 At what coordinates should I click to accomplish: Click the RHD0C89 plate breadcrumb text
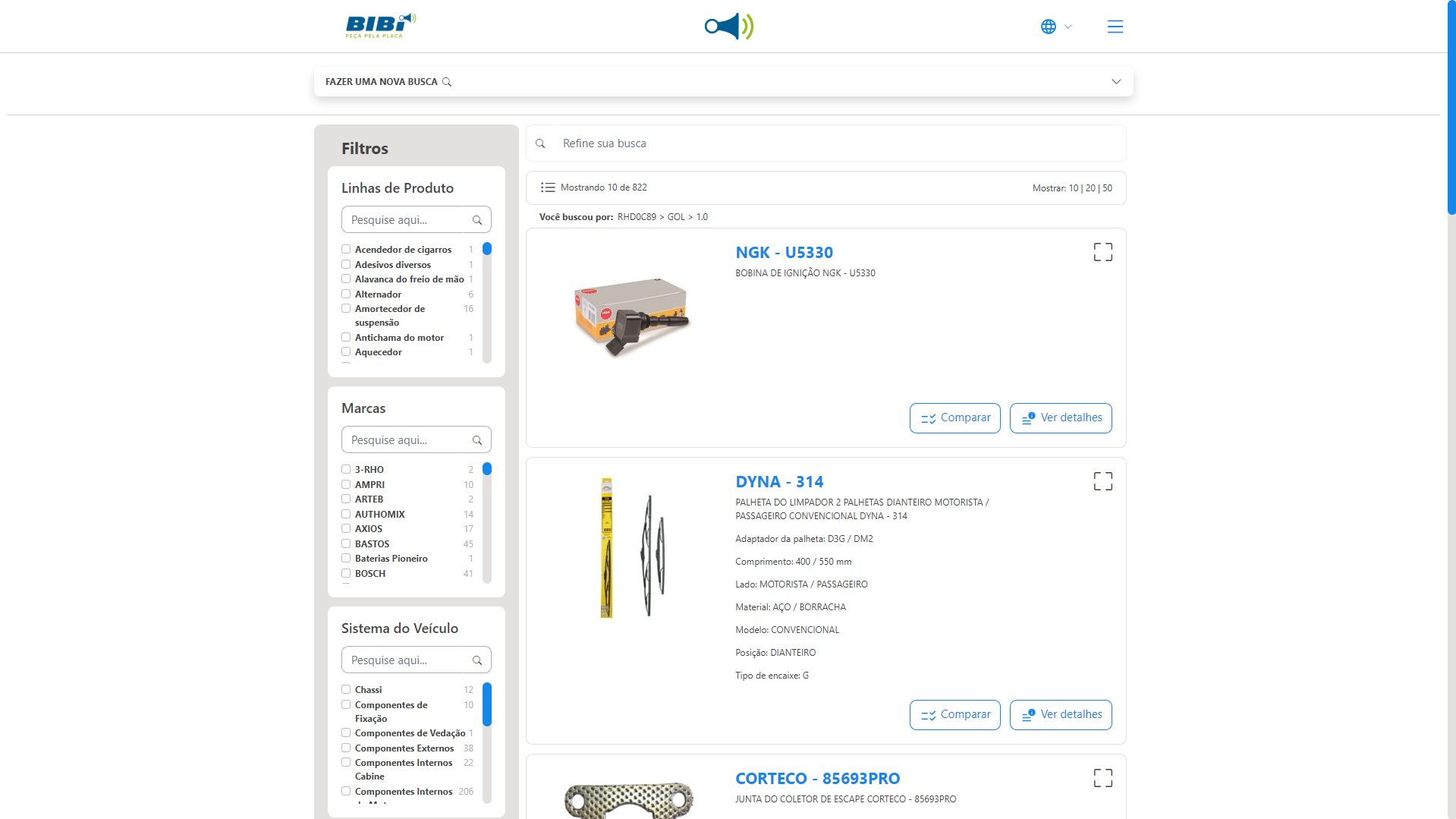[637, 217]
